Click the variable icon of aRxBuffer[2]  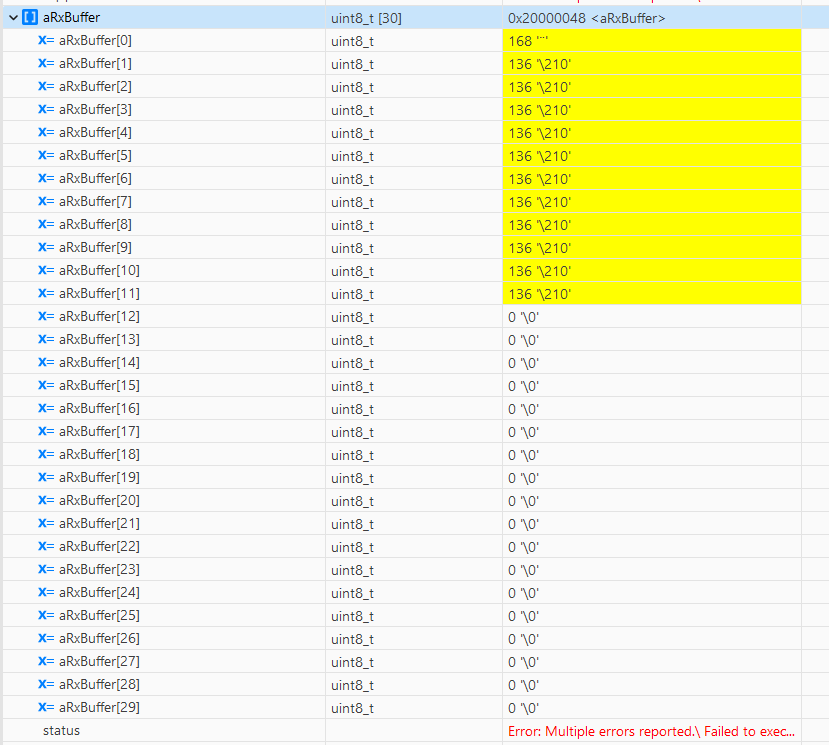(x=46, y=86)
